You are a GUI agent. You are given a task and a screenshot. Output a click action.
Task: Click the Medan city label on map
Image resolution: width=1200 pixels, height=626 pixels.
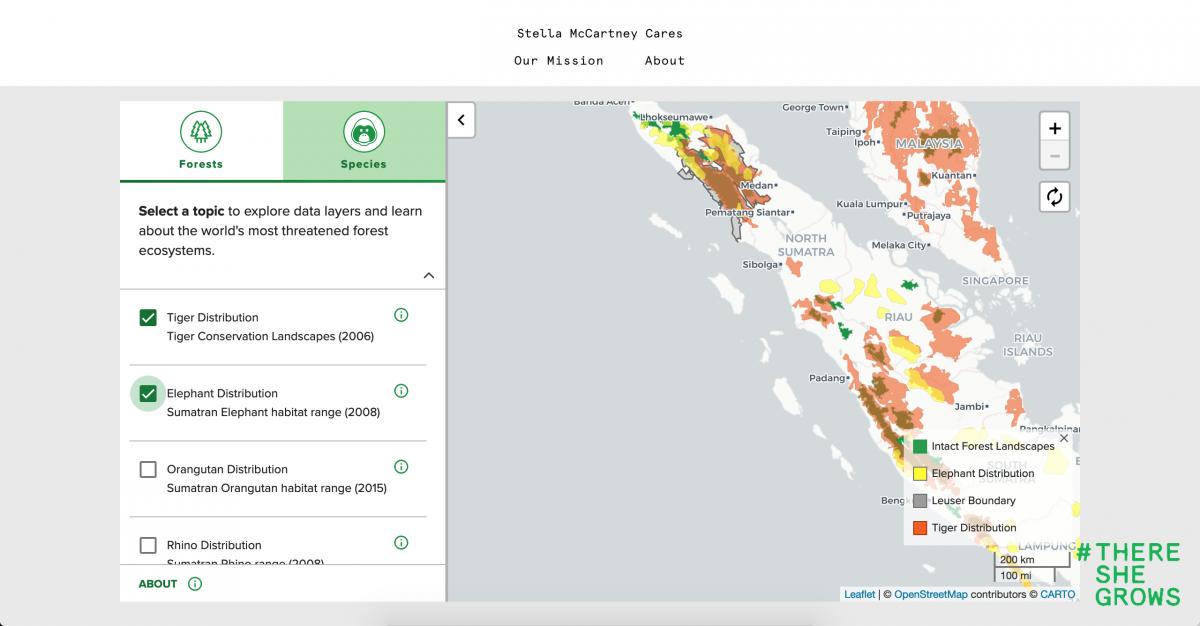[x=755, y=186]
